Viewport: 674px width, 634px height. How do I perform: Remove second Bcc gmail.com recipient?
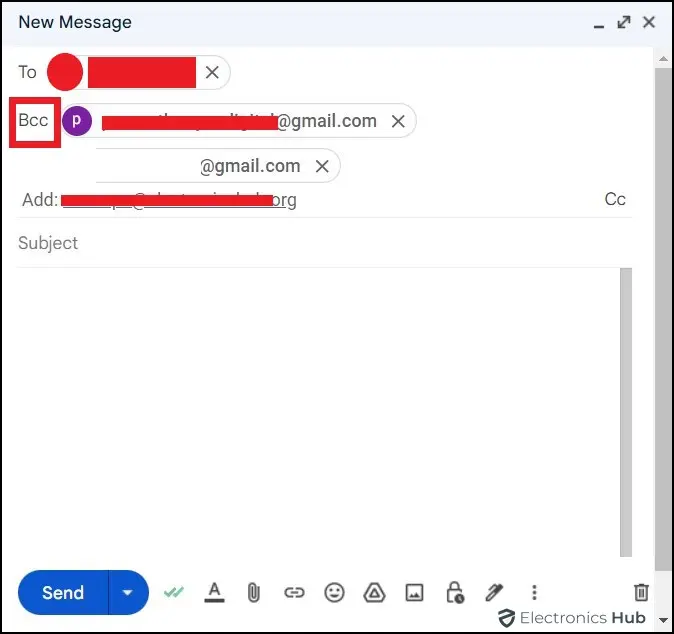point(322,166)
